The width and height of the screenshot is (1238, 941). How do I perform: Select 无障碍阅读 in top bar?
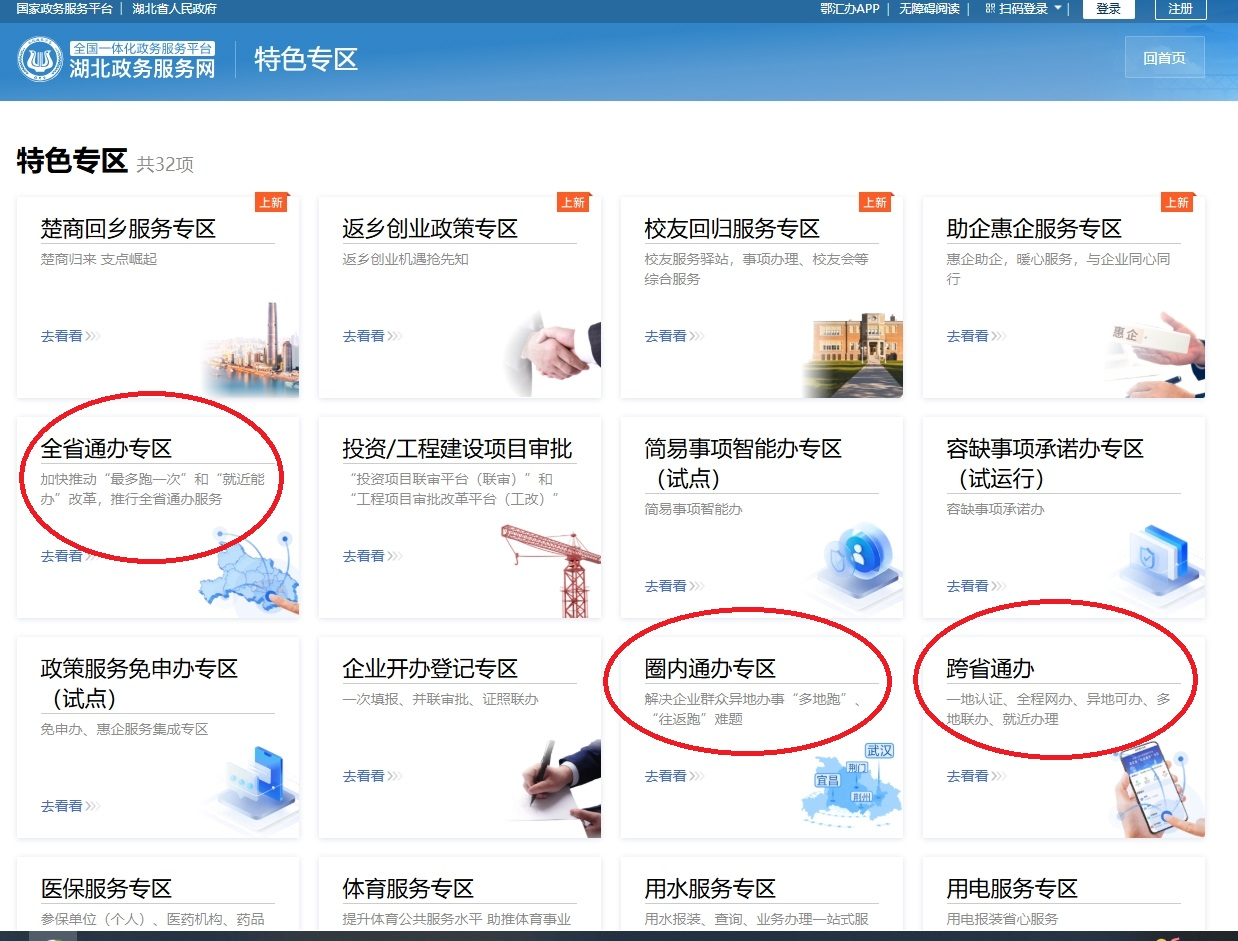click(928, 9)
